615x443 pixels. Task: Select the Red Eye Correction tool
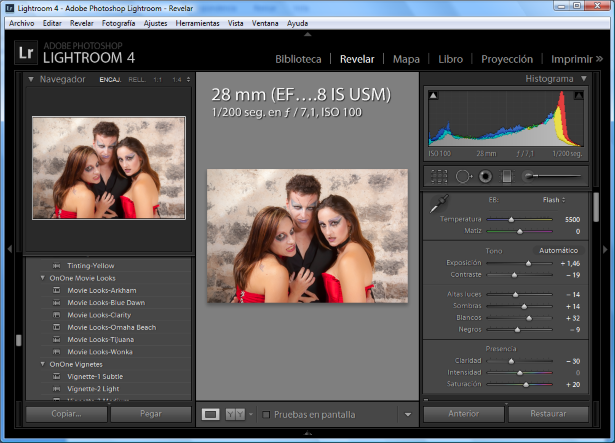point(485,177)
